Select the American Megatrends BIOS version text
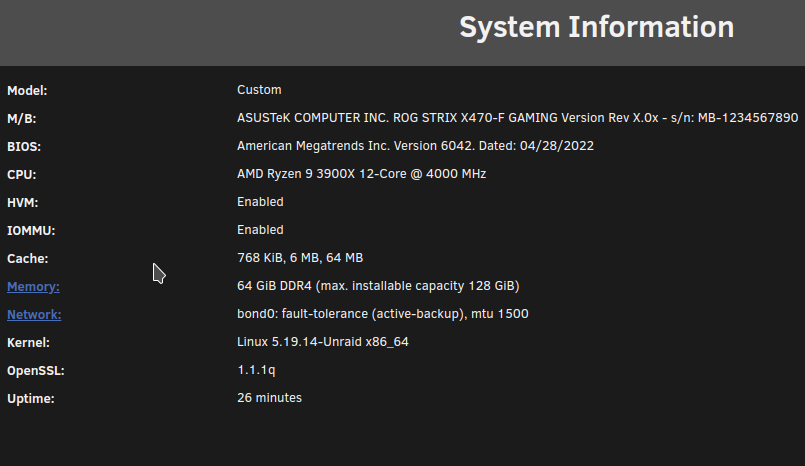Screen dimensions: 805x466 tap(415, 146)
